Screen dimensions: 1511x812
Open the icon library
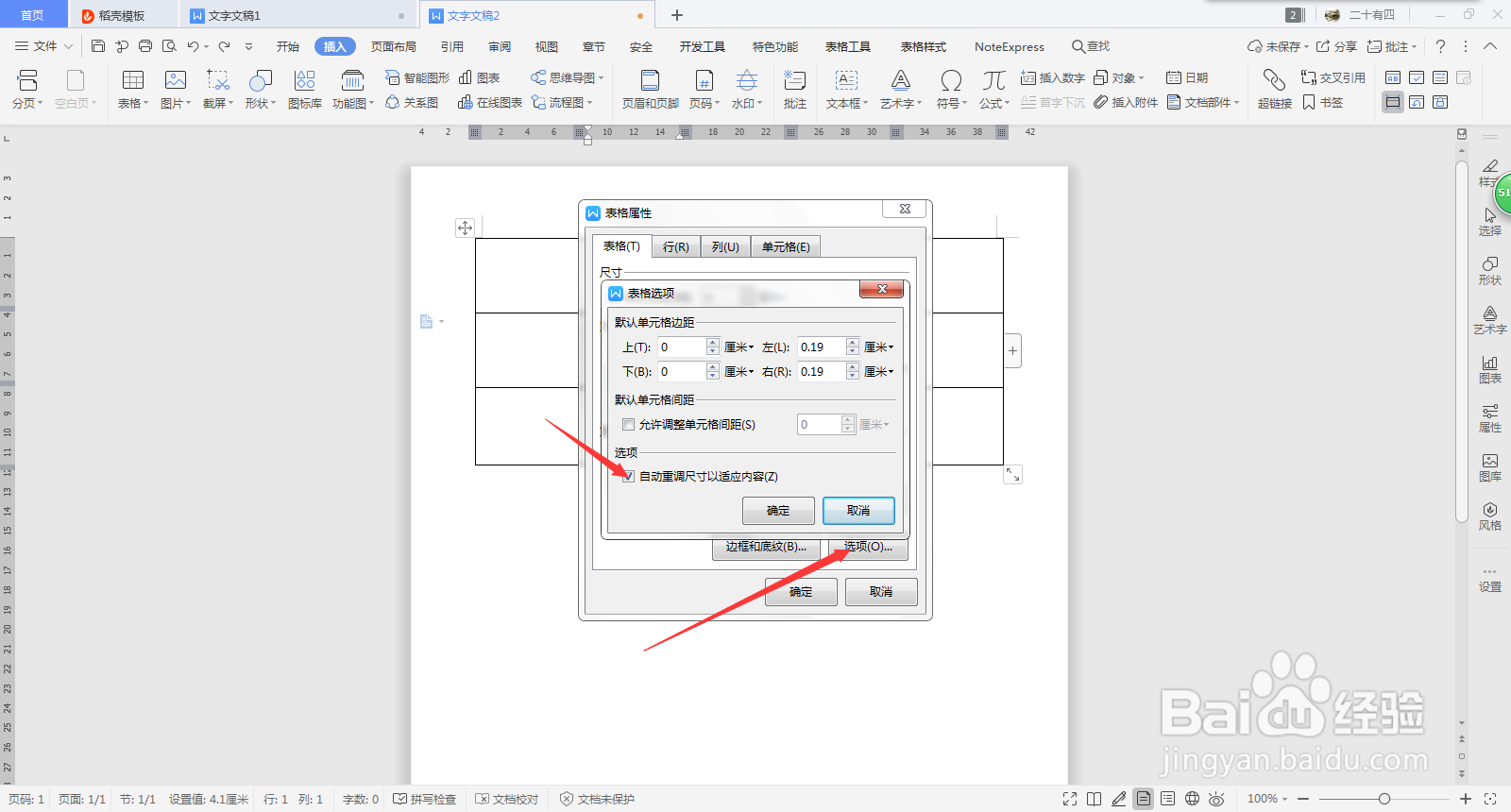tap(305, 90)
